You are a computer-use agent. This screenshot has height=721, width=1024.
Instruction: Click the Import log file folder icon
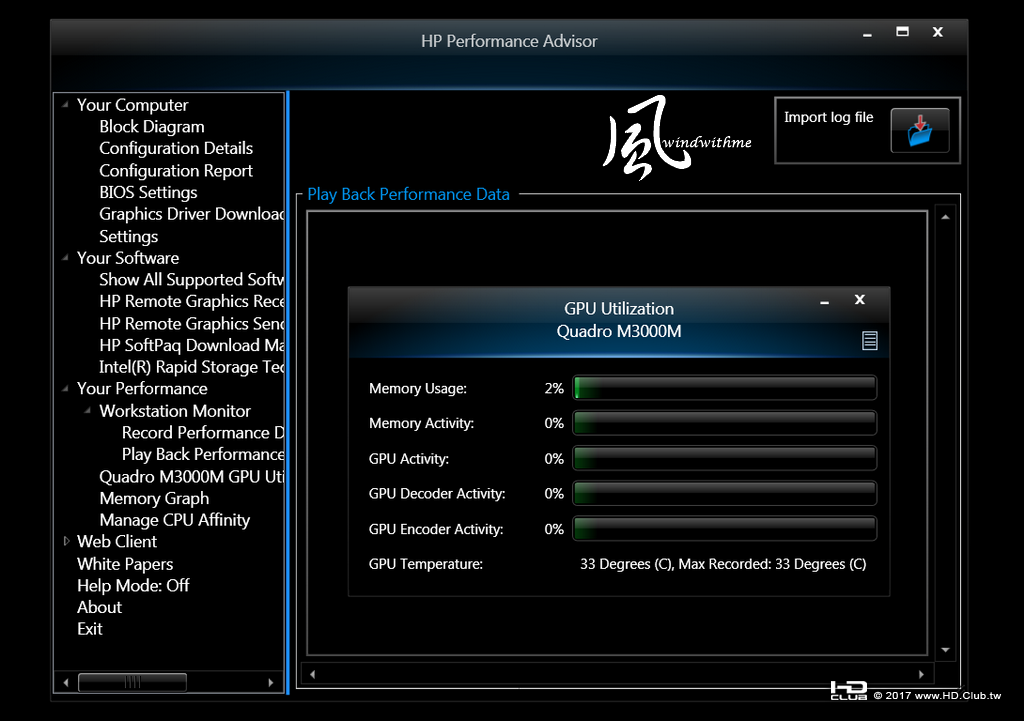point(920,131)
